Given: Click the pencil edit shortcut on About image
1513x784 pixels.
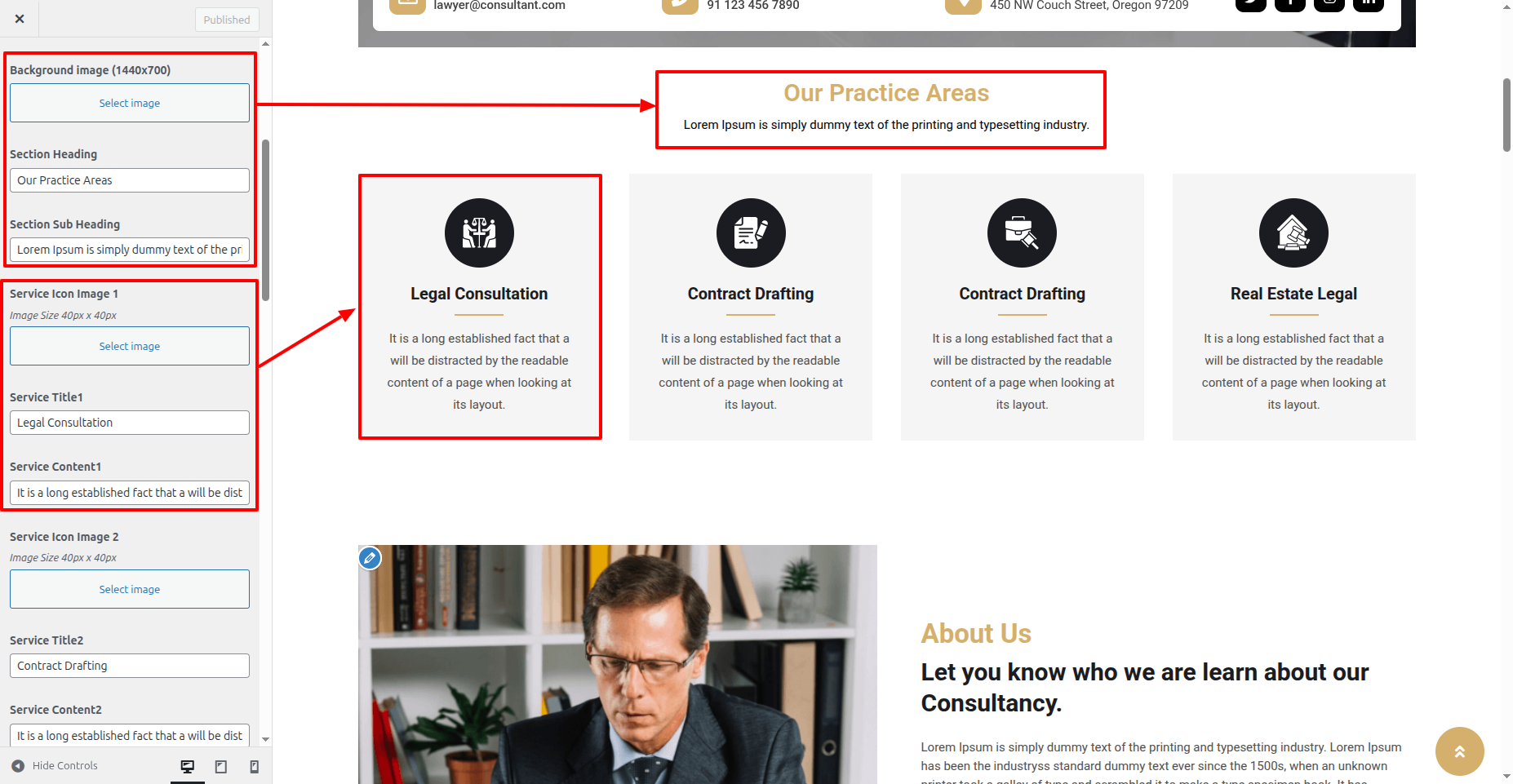Looking at the screenshot, I should 370,558.
